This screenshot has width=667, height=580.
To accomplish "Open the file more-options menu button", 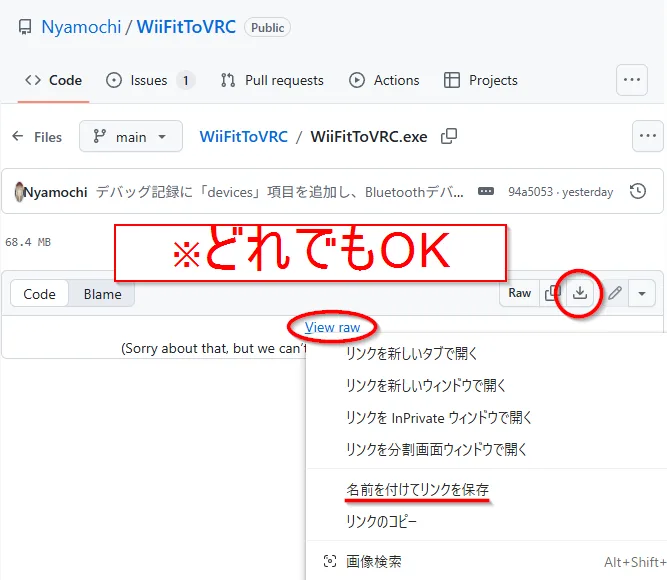I will coord(647,136).
